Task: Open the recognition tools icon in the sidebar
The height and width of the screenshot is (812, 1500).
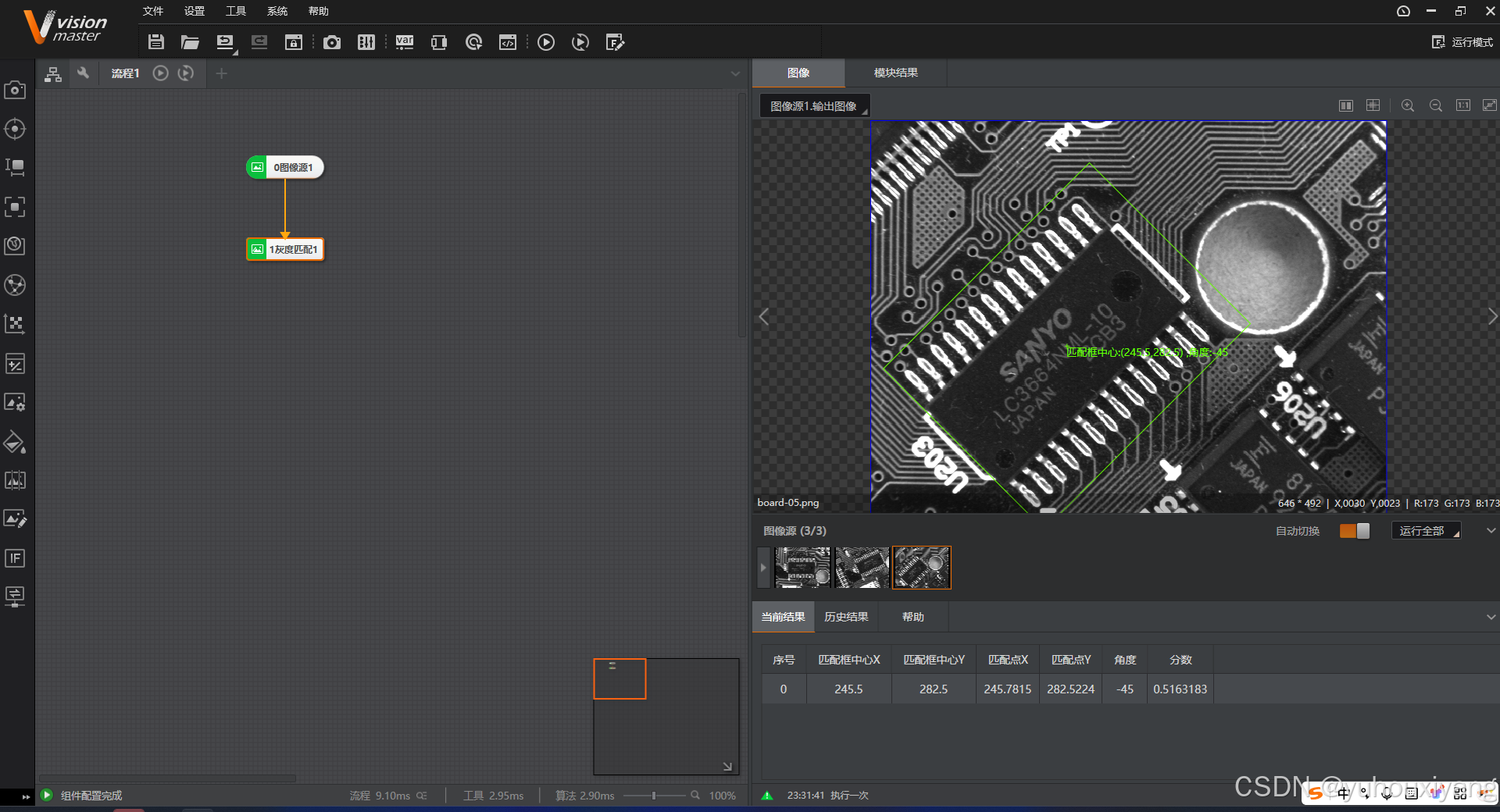Action: tap(15, 206)
